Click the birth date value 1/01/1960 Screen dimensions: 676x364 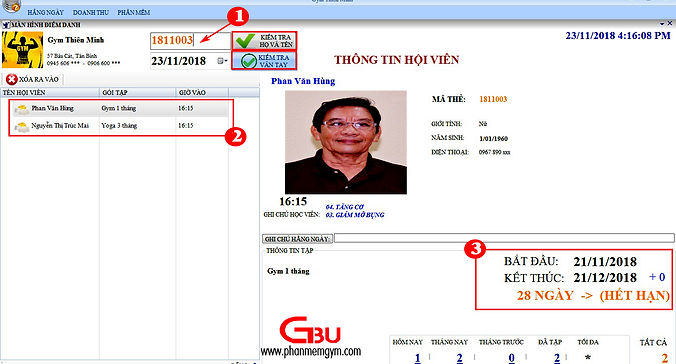point(493,138)
